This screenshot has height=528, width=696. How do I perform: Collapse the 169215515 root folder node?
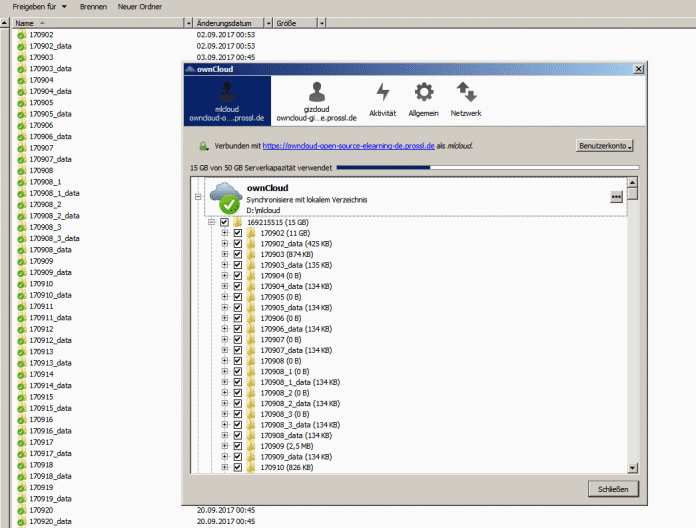212,221
